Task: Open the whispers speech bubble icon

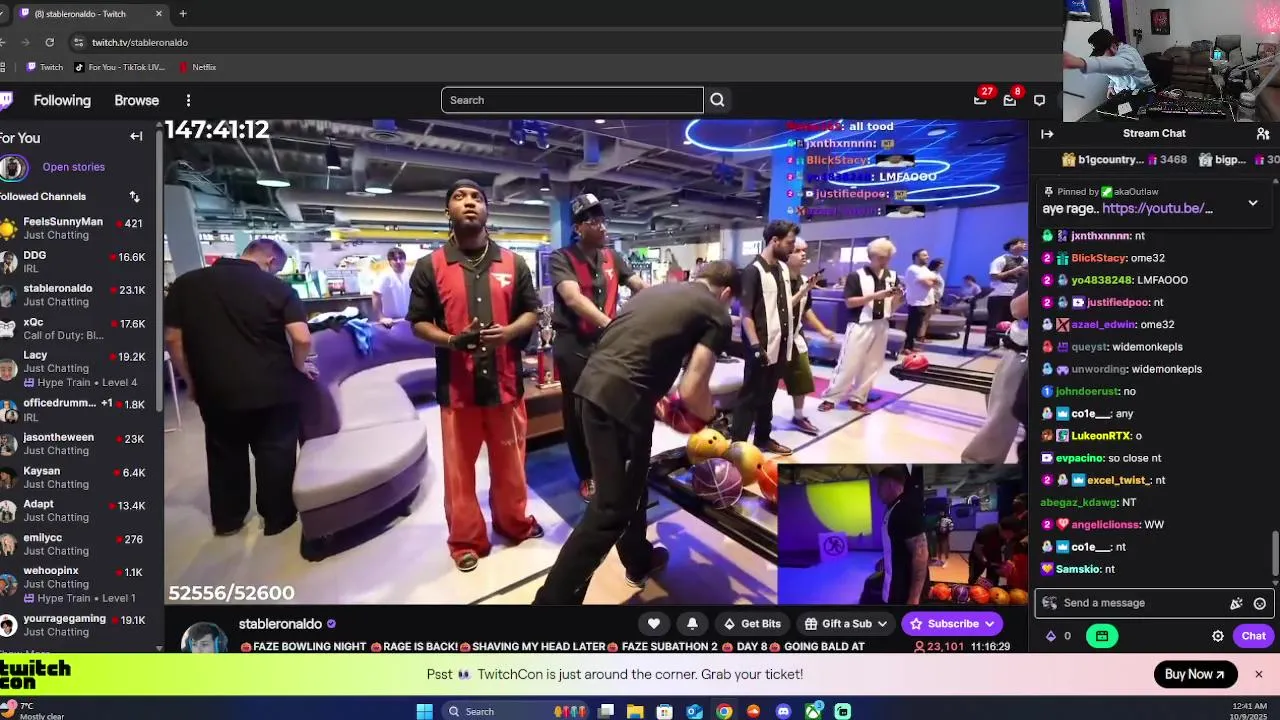Action: coord(1039,100)
